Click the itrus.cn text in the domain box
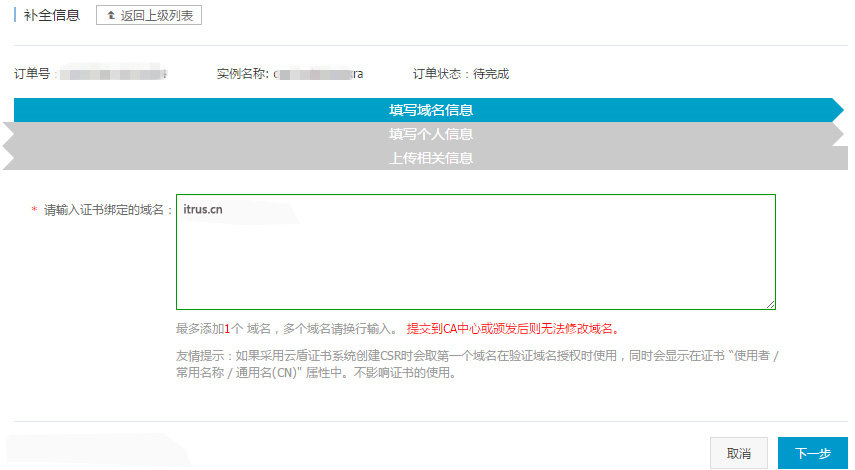 point(203,209)
